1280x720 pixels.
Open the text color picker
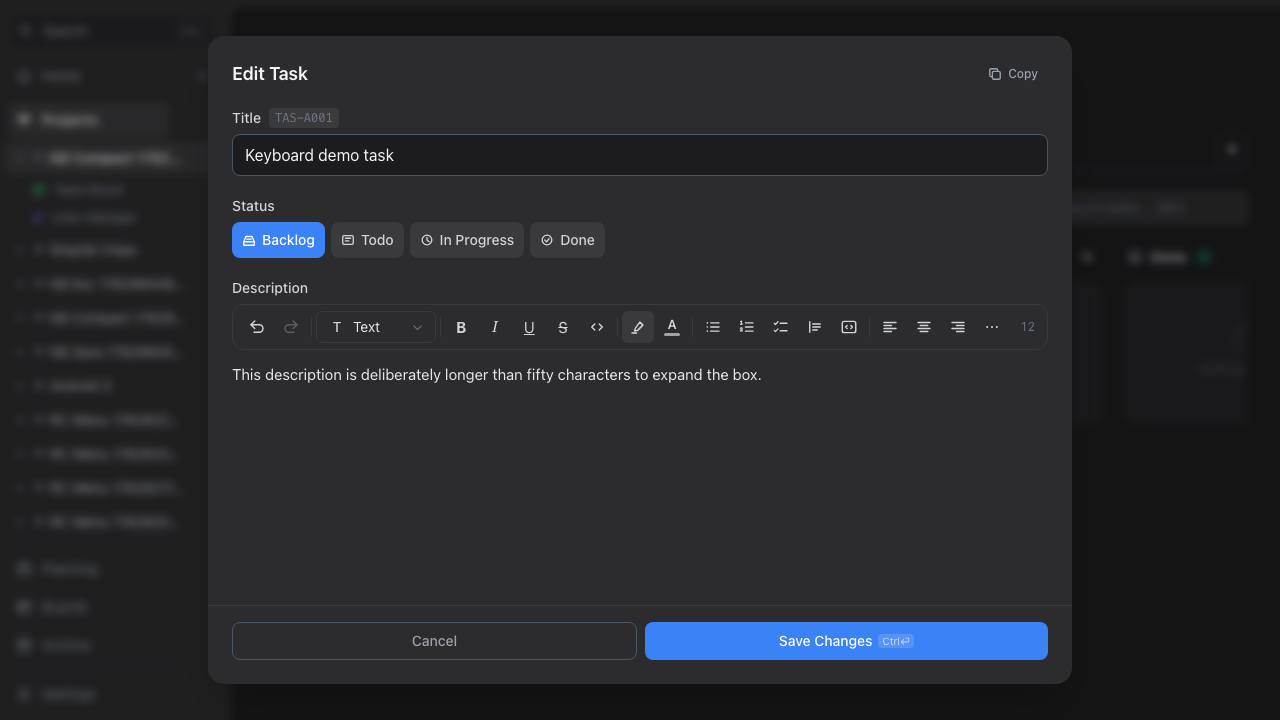click(672, 327)
